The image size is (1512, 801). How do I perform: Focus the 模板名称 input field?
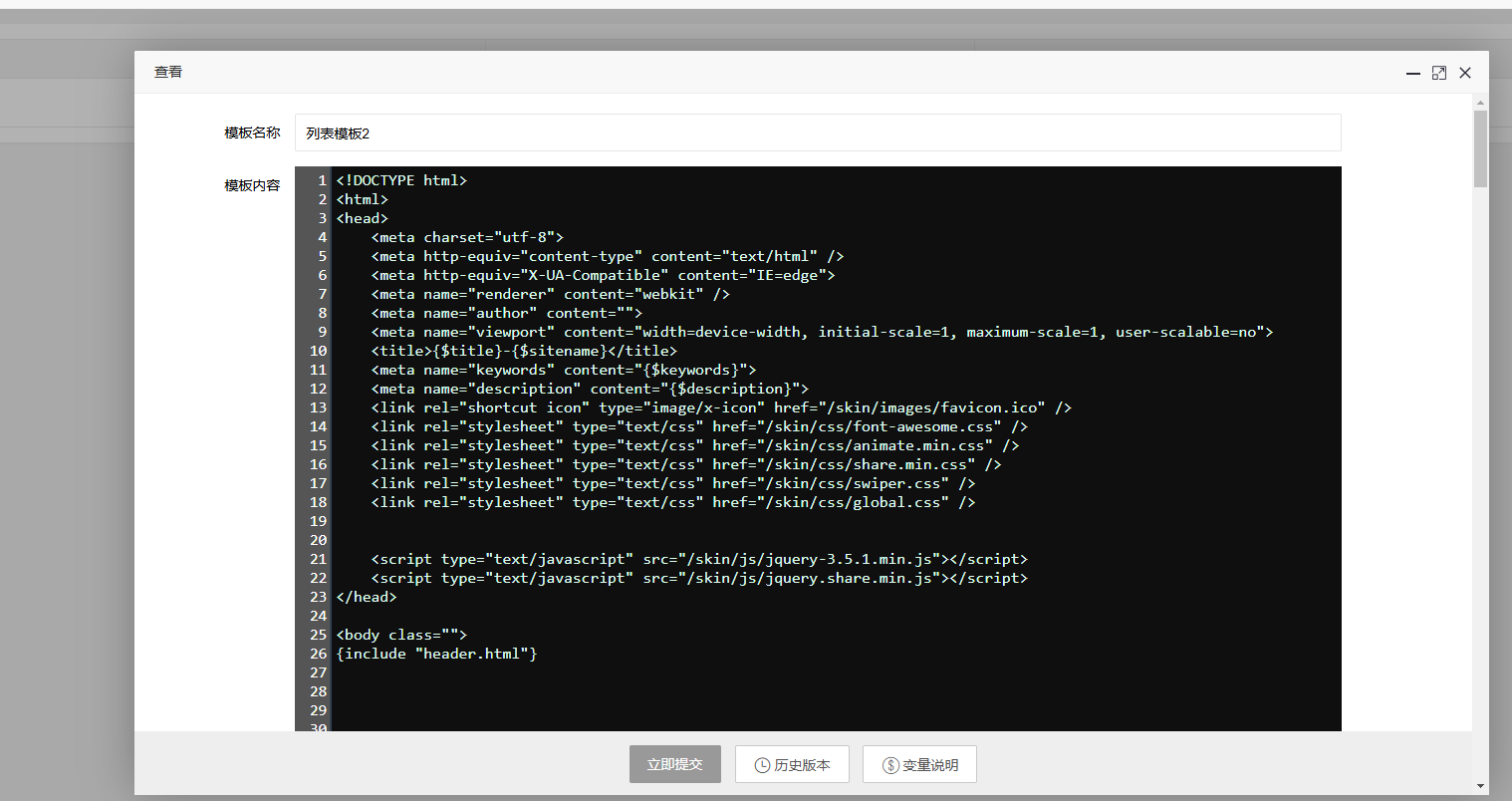818,133
